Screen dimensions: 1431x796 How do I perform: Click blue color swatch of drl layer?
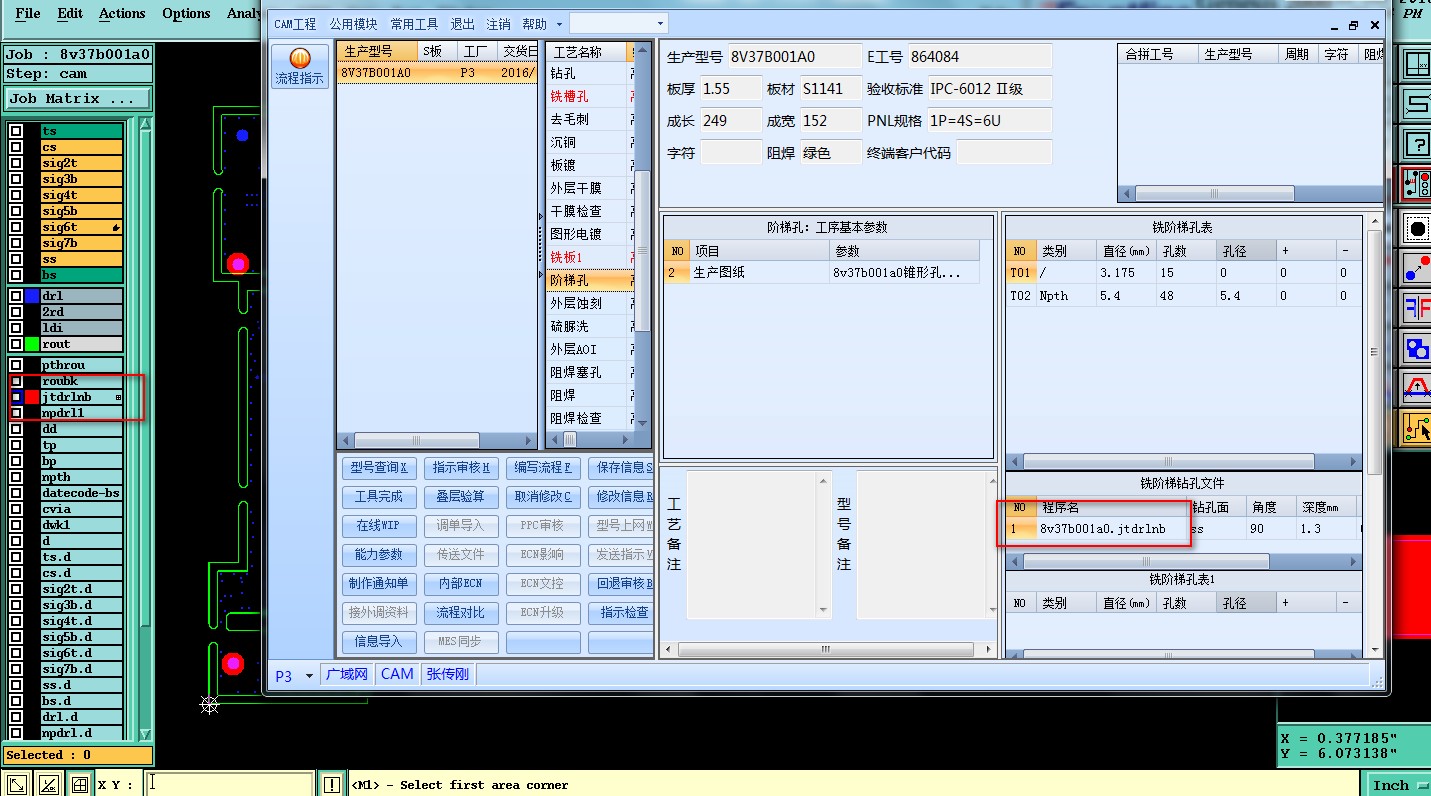[x=32, y=296]
